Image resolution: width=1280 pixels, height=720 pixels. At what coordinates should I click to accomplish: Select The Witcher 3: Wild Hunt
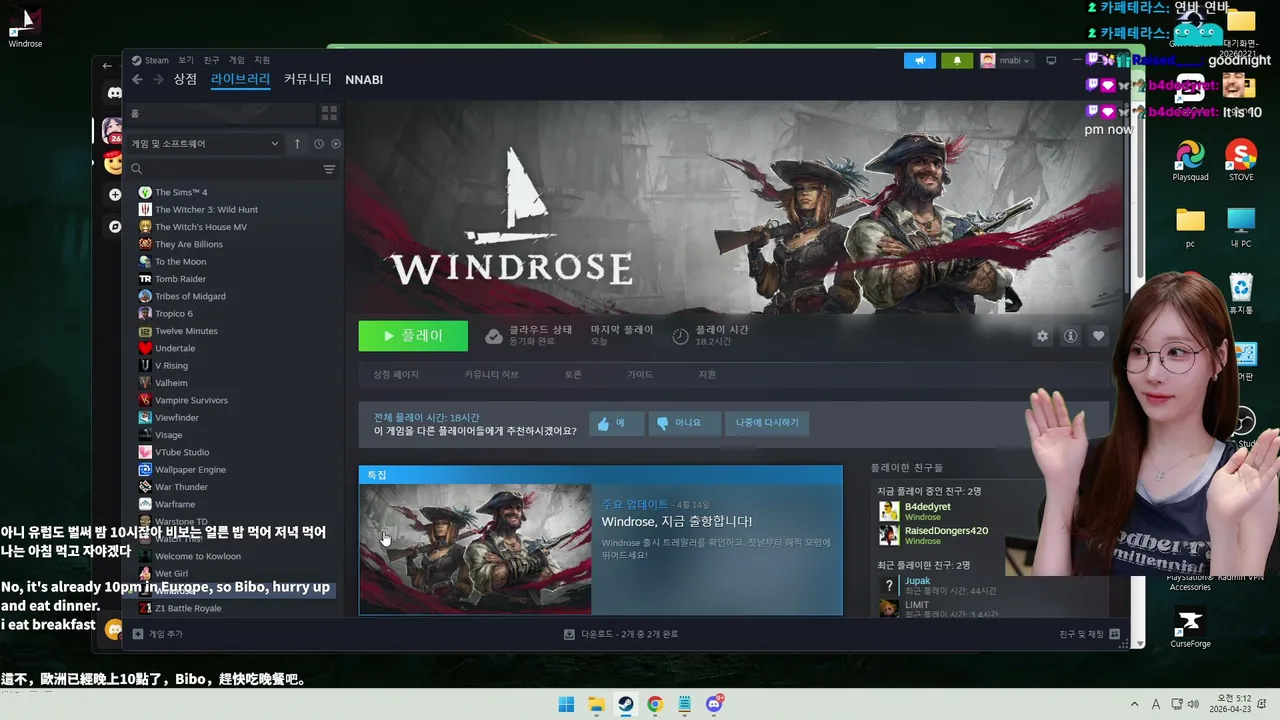click(206, 209)
